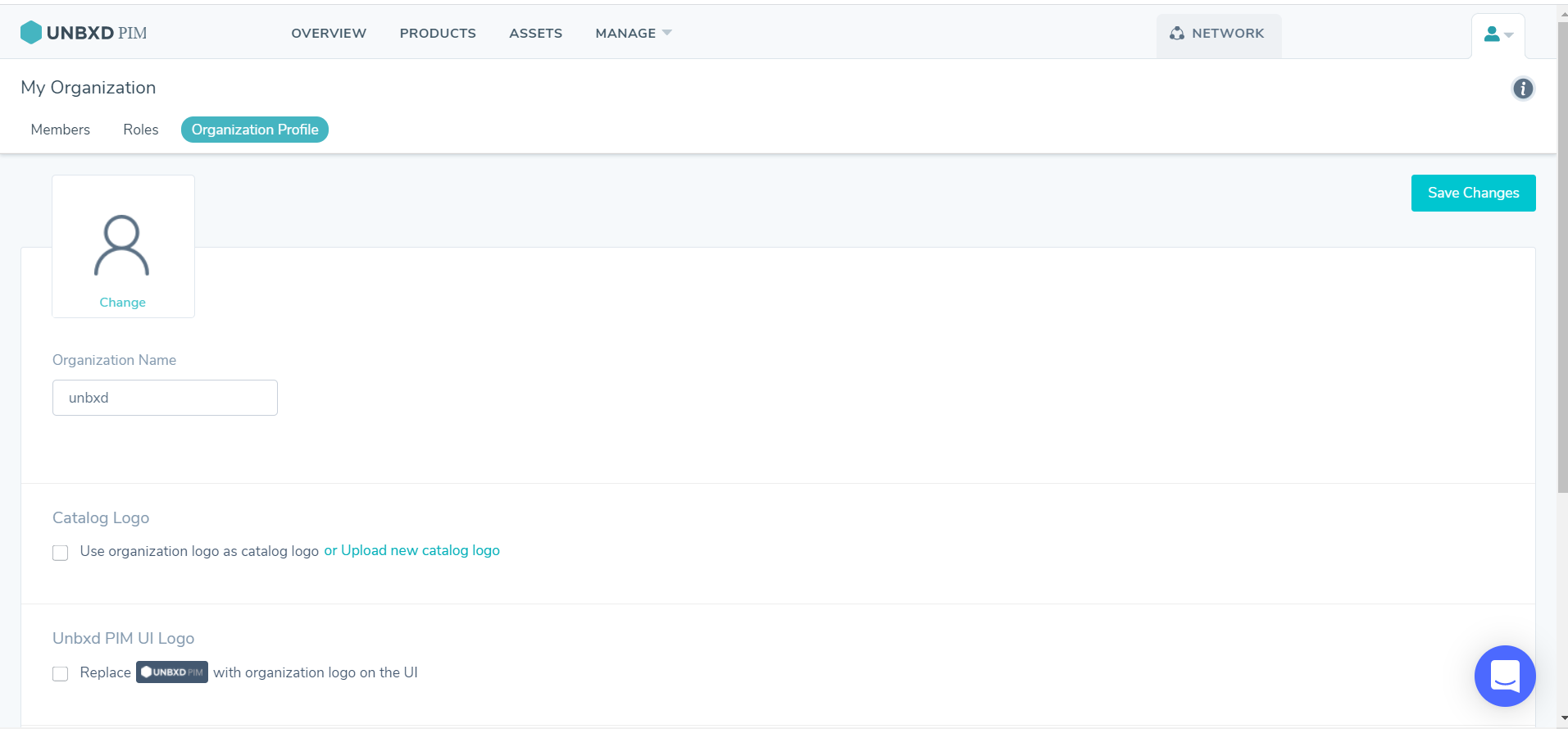Switch to the Roles tab
The height and width of the screenshot is (729, 1568).
(141, 130)
